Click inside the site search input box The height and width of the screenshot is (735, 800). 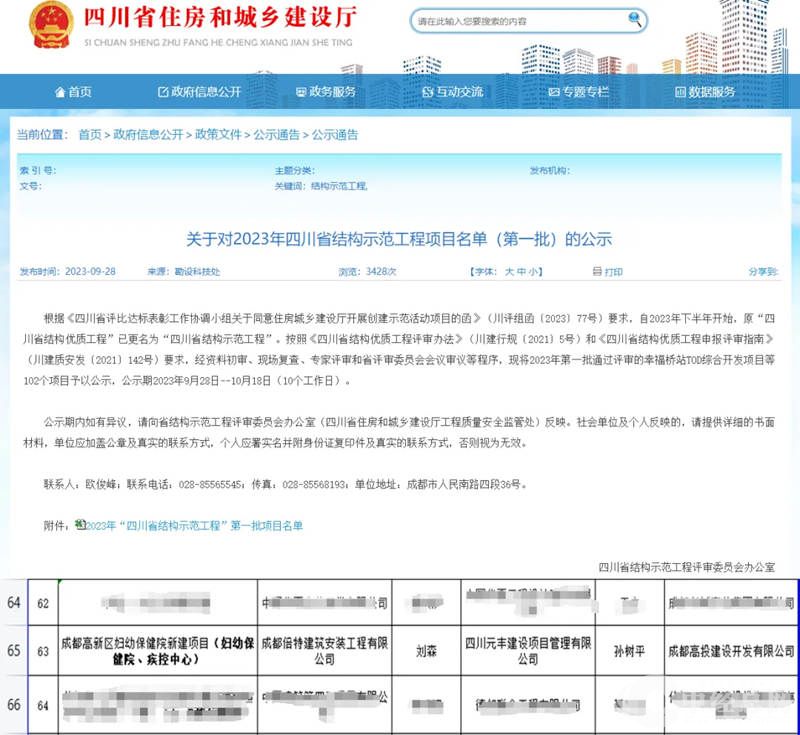[x=500, y=20]
